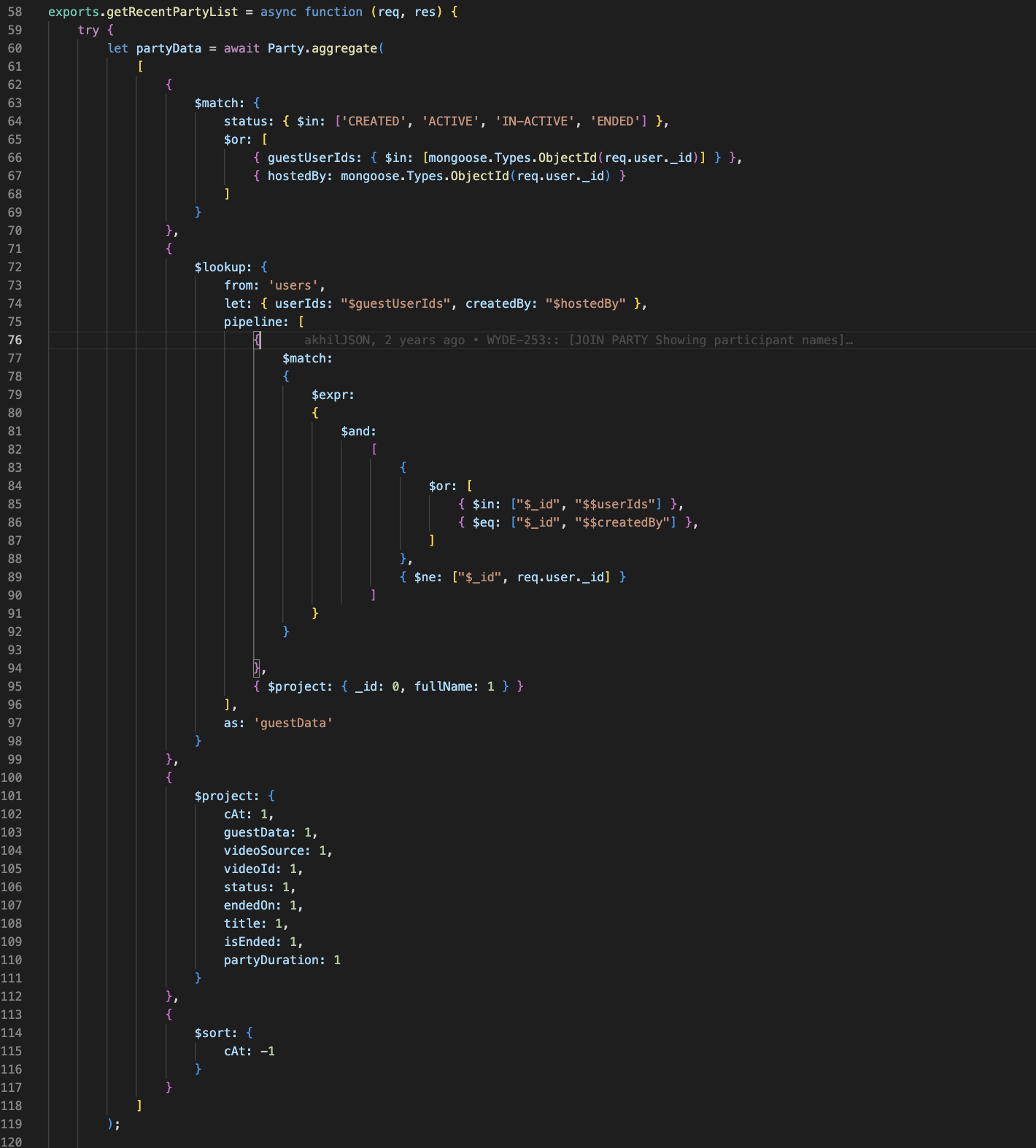The image size is (1036, 1148).
Task: Click the akhilJSON git blame annotation
Action: 579,340
